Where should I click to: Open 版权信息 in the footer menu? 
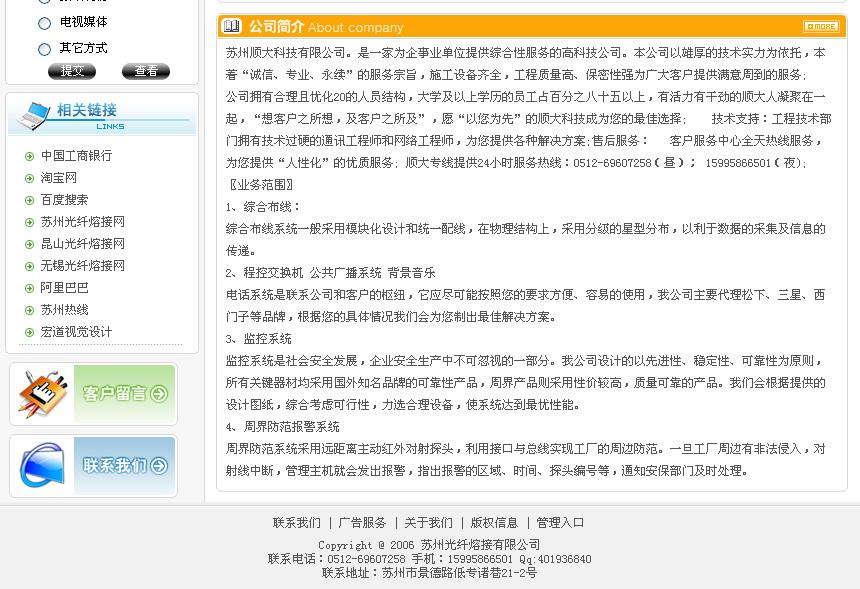(494, 523)
